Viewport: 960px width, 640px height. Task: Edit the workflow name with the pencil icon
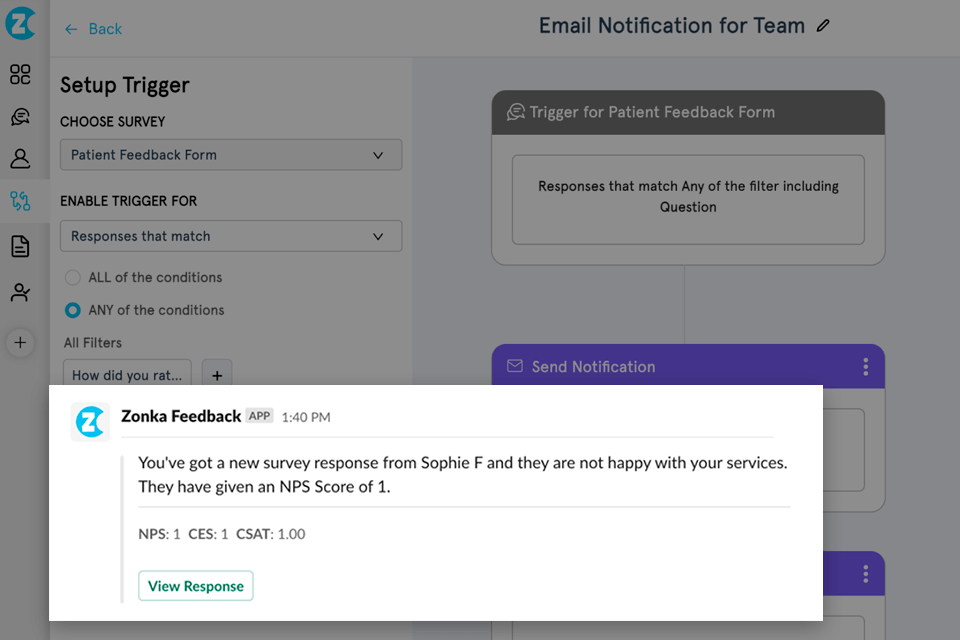(823, 26)
